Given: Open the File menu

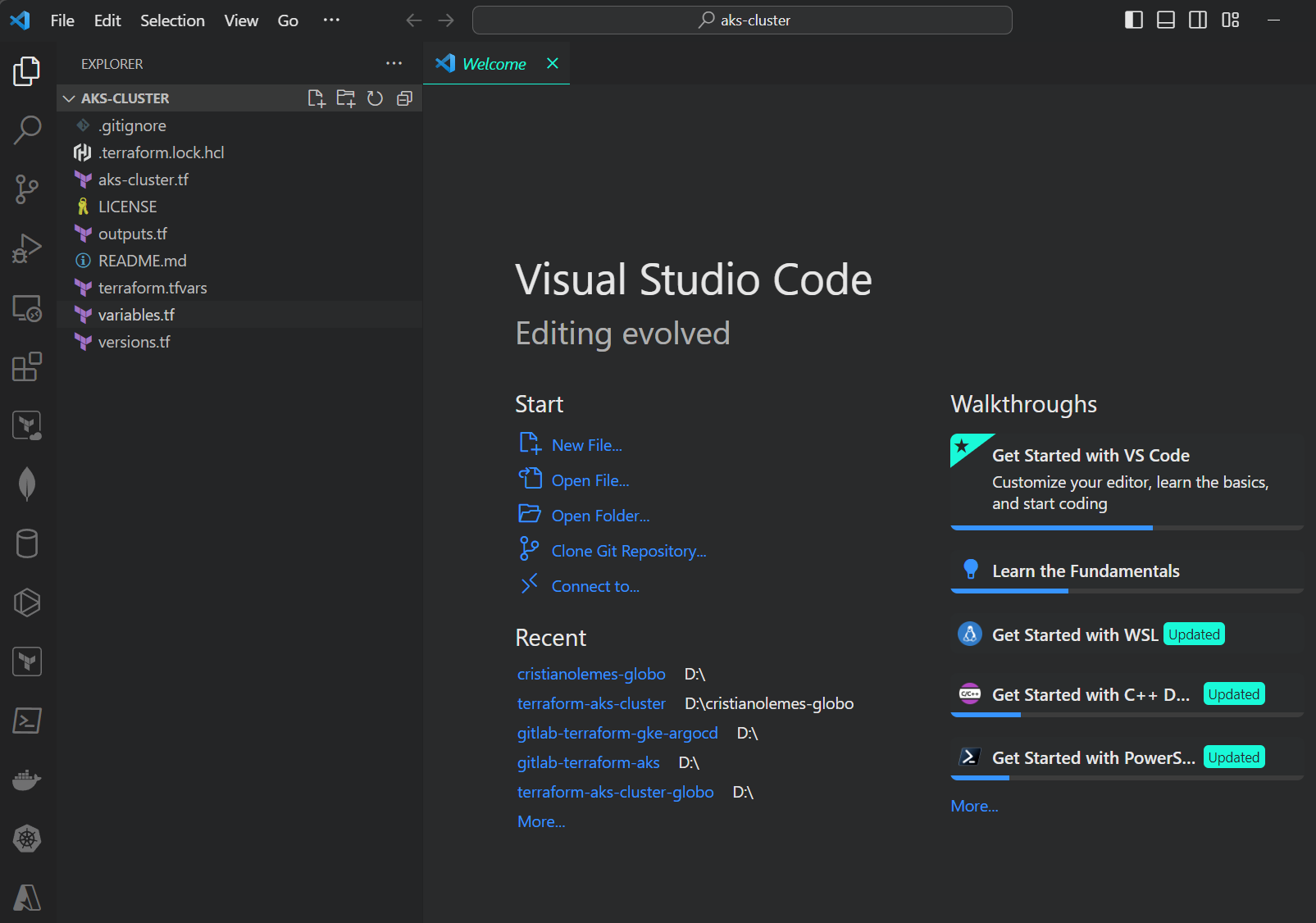Looking at the screenshot, I should (x=62, y=20).
